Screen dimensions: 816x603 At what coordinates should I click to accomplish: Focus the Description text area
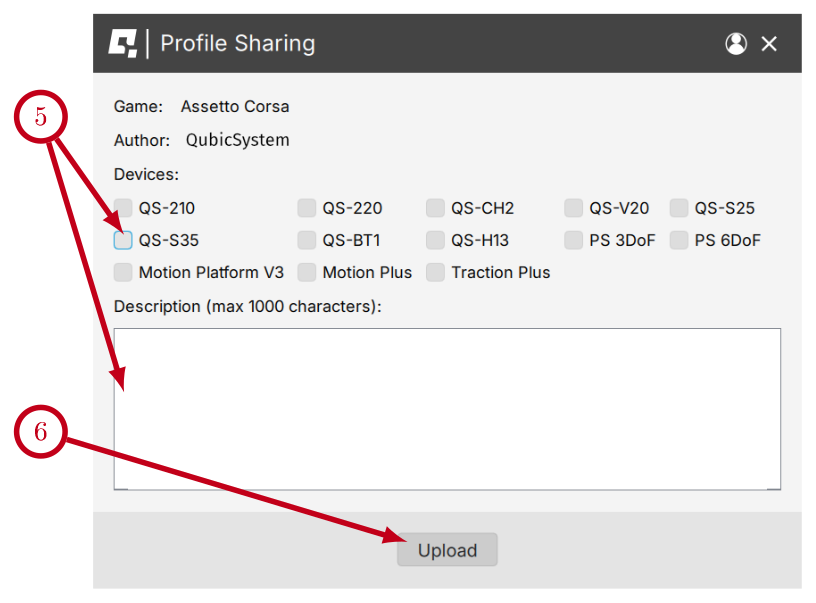tap(446, 408)
